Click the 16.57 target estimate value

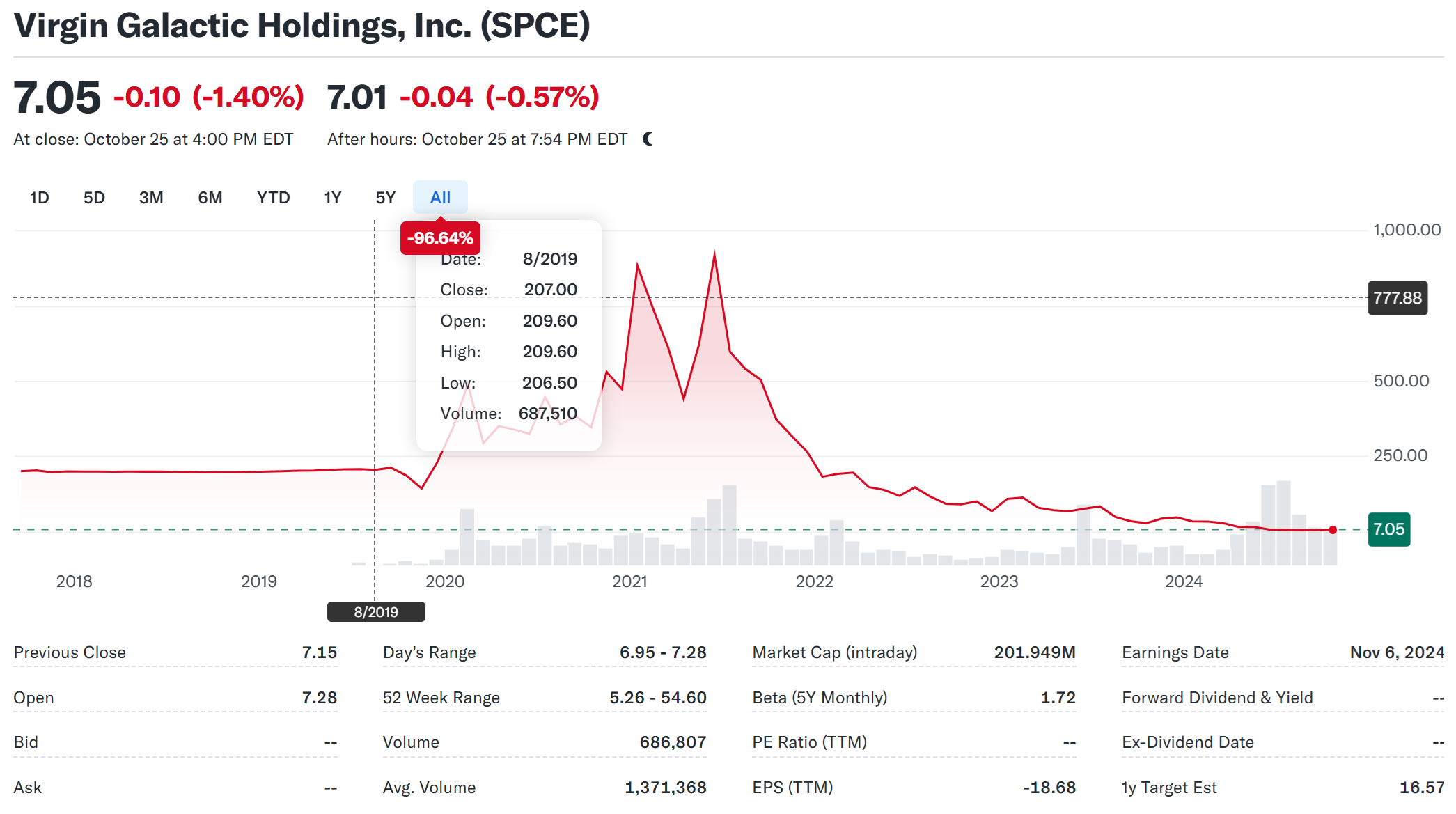click(1422, 788)
